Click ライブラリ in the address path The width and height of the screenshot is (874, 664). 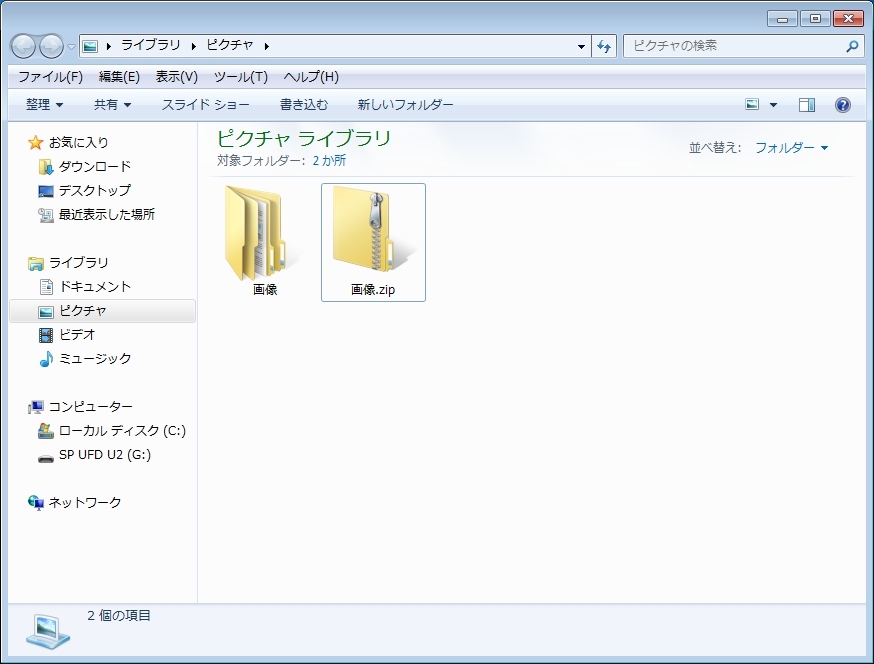(150, 45)
